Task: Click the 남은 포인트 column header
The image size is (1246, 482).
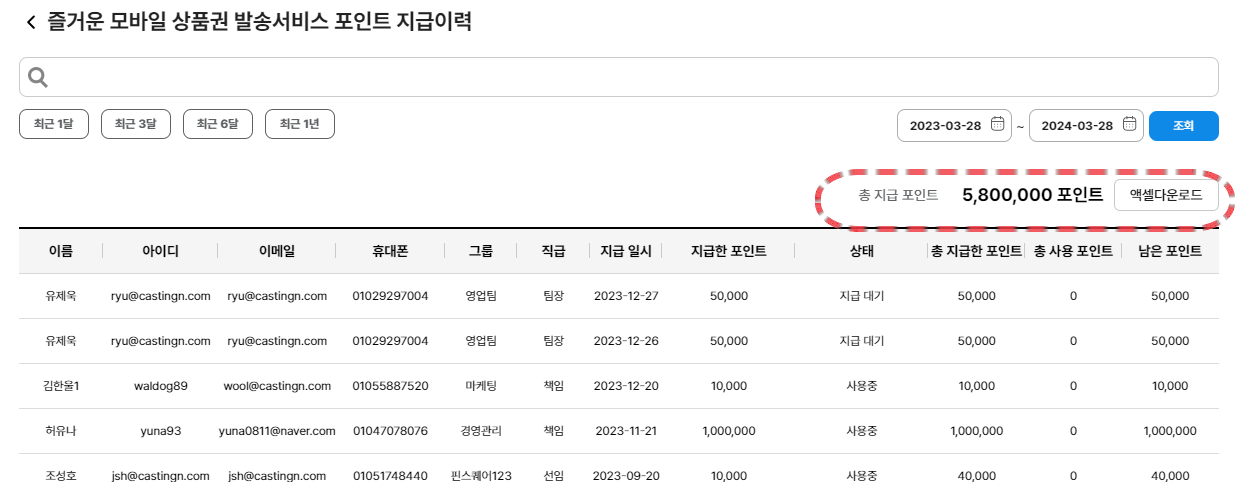Action: [x=1169, y=251]
